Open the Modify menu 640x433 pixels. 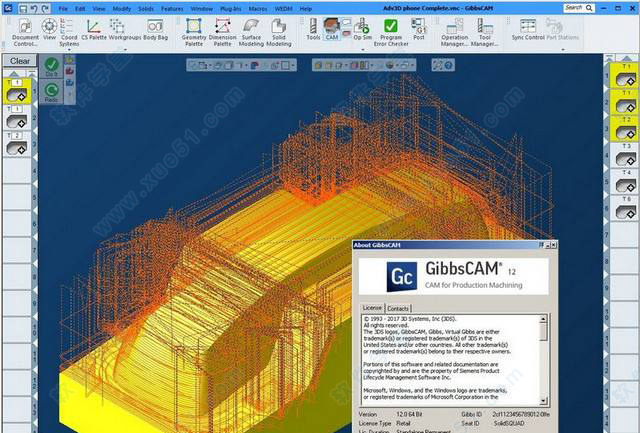tap(122, 9)
